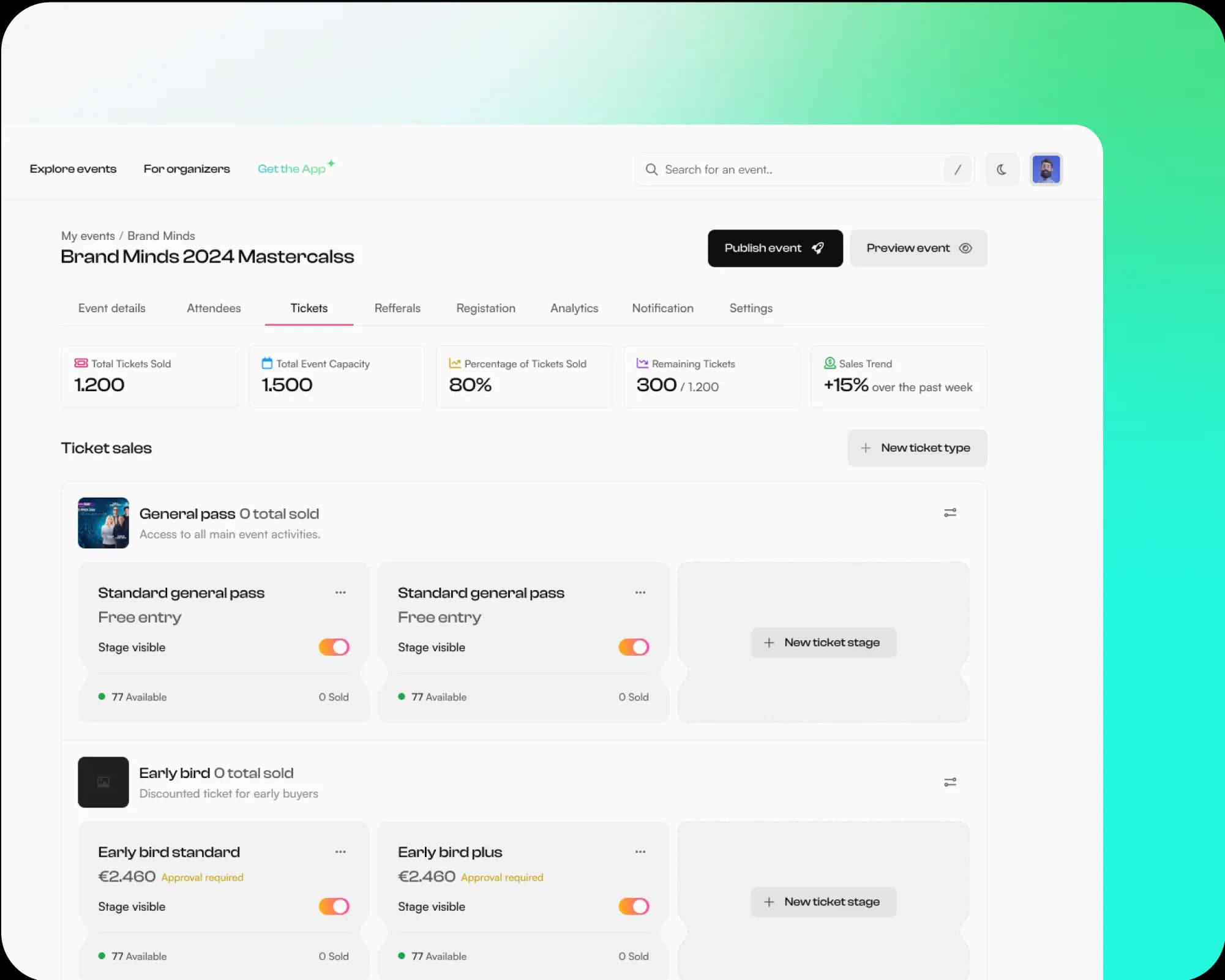Image resolution: width=1225 pixels, height=980 pixels.
Task: Go to My events breadcrumb
Action: pyautogui.click(x=88, y=236)
